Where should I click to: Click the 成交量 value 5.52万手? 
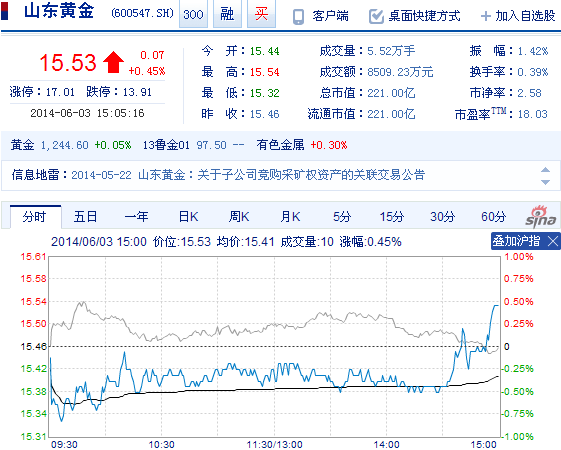click(391, 51)
